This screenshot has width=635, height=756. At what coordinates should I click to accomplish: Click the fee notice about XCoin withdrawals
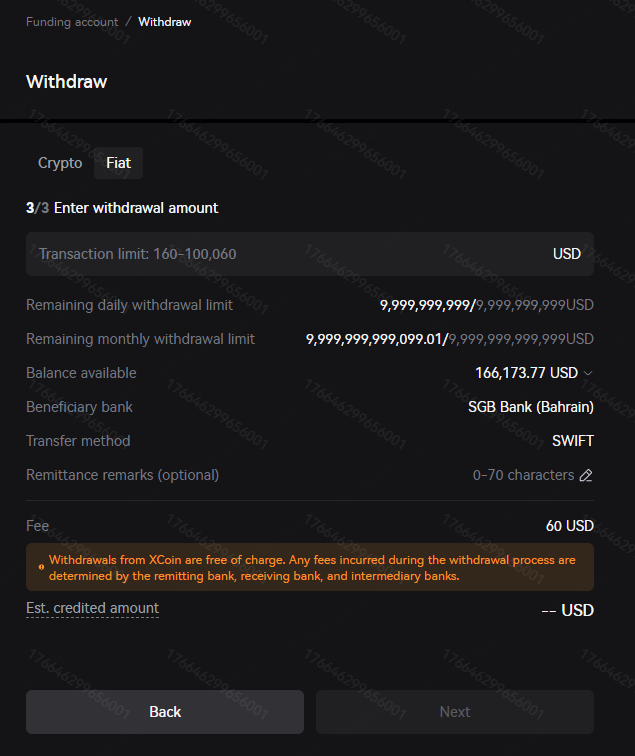[x=312, y=568]
